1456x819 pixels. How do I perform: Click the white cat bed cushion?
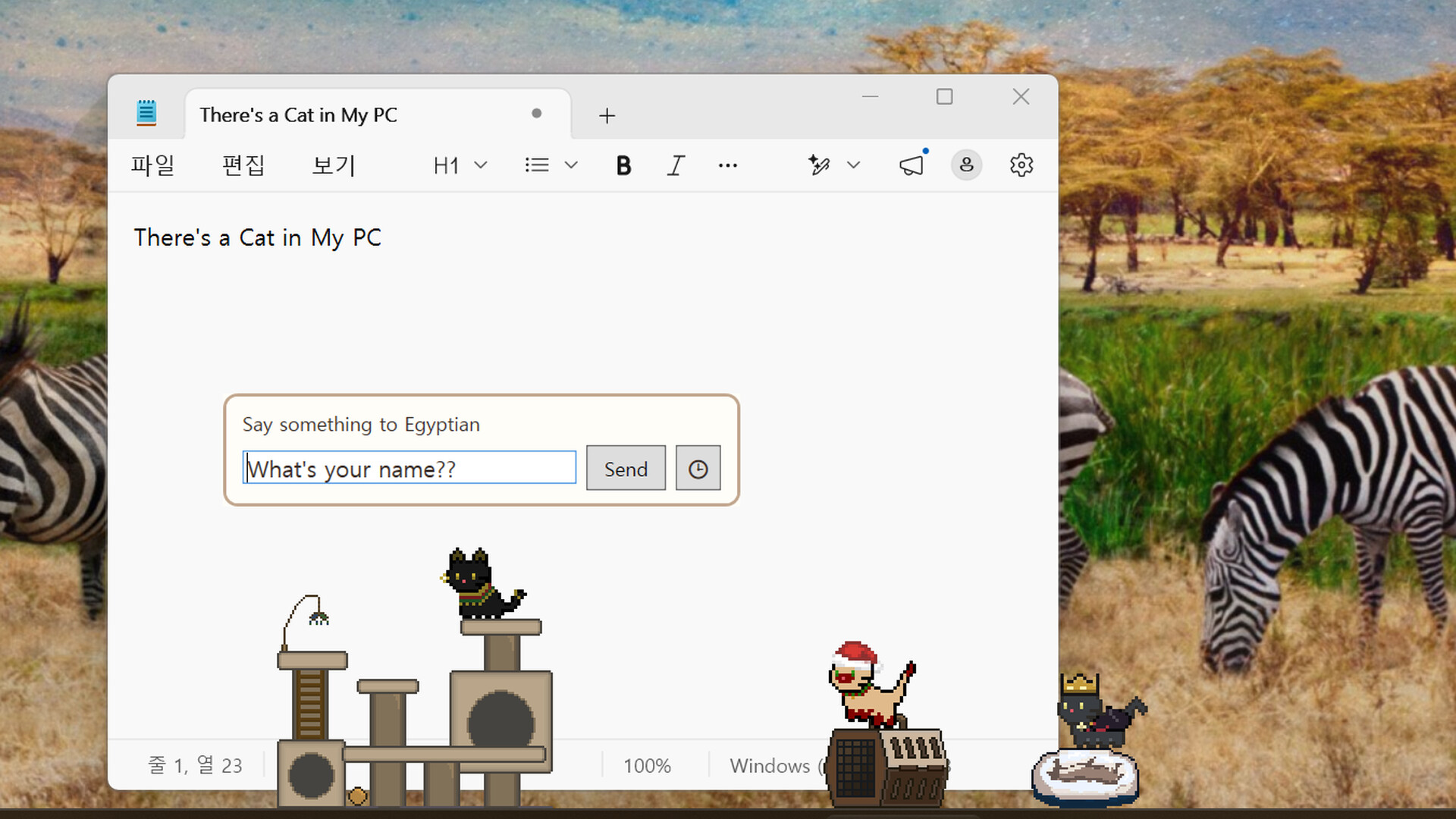[x=1085, y=777]
